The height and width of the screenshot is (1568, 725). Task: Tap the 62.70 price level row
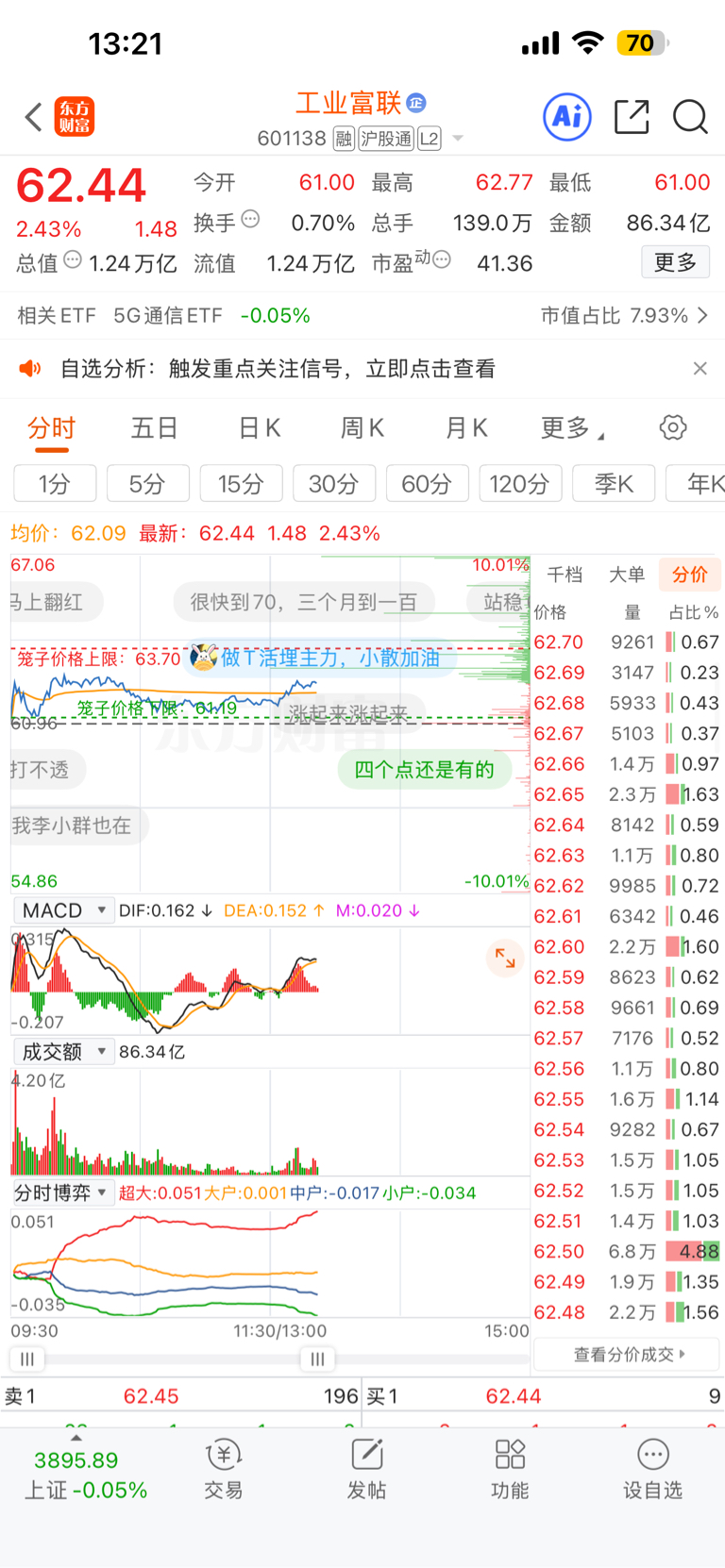(627, 642)
